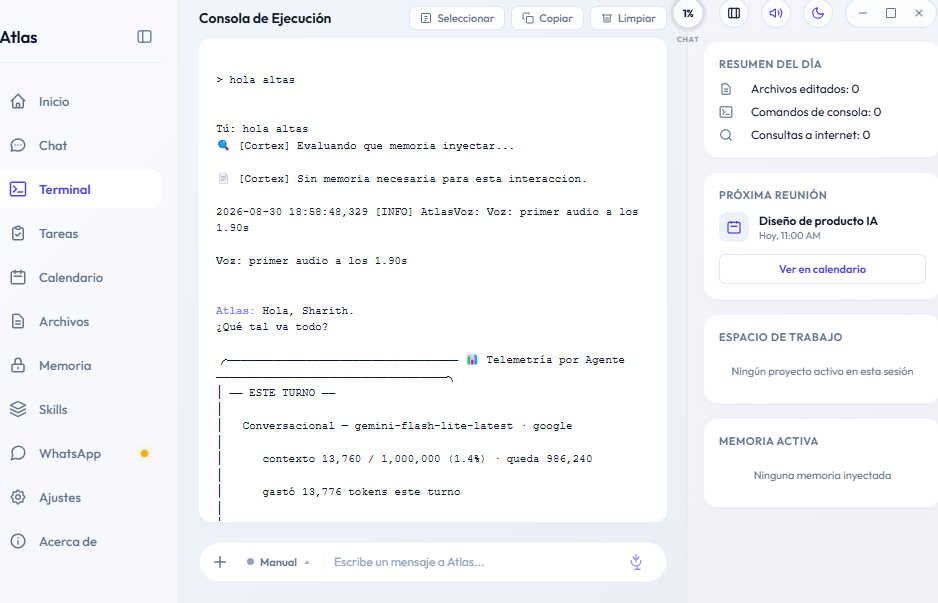This screenshot has width=938, height=603.
Task: Open the Manual mode dropdown
Action: pos(278,562)
